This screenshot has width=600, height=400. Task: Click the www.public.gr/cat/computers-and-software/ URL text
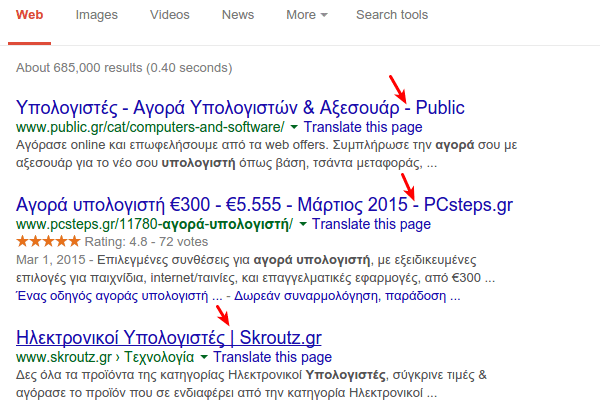[x=150, y=127]
